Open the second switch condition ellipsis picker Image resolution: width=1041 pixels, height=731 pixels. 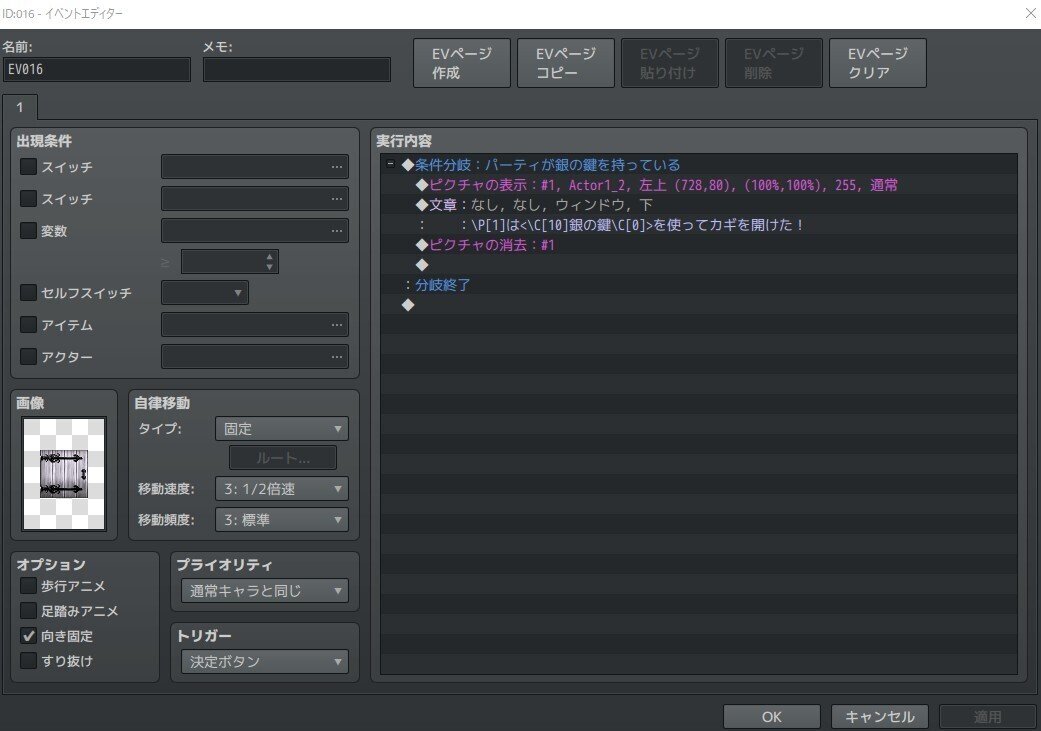pos(337,199)
